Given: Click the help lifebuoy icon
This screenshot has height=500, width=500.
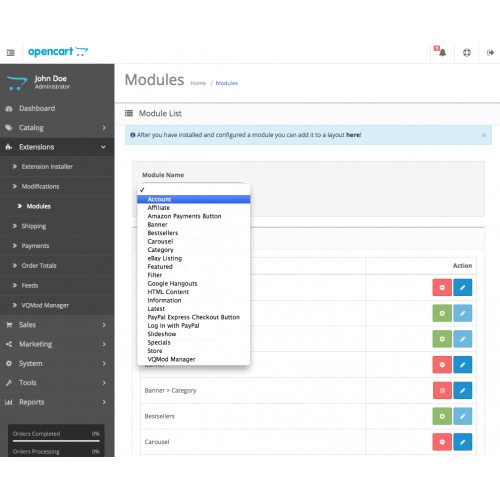Looking at the screenshot, I should [467, 52].
